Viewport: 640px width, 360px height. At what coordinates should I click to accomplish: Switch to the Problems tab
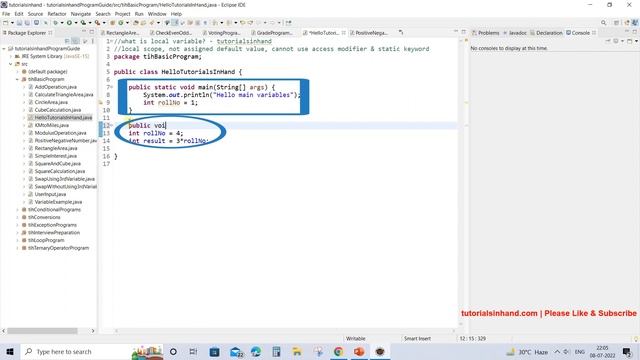pyautogui.click(x=486, y=33)
